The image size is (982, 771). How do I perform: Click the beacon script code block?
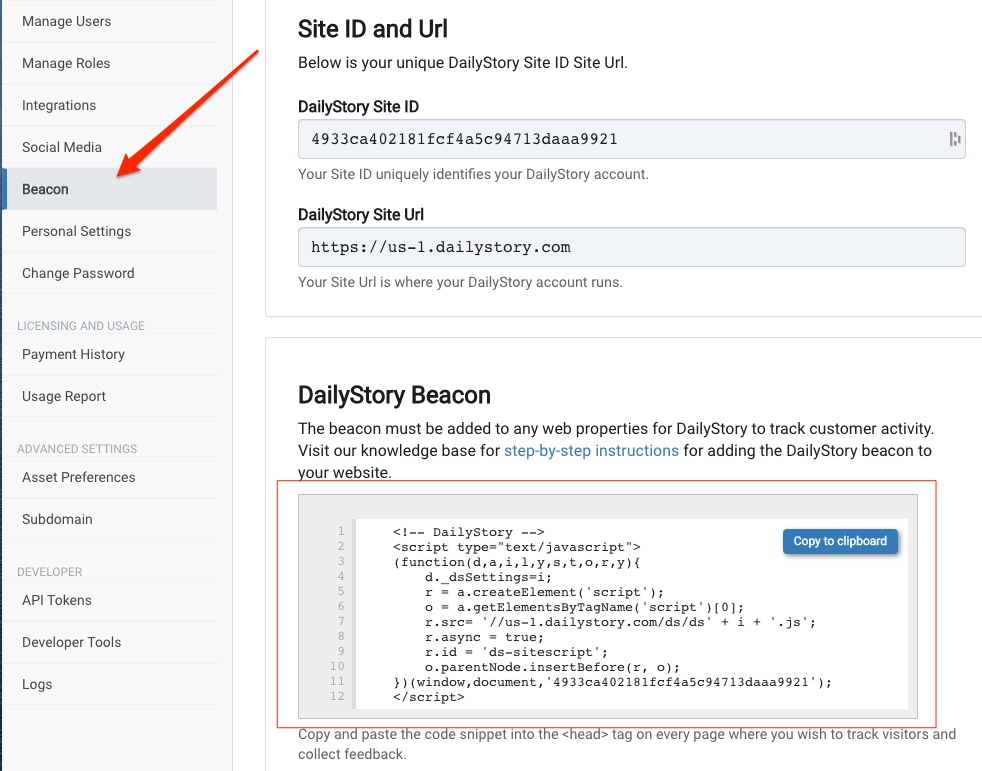click(x=607, y=606)
